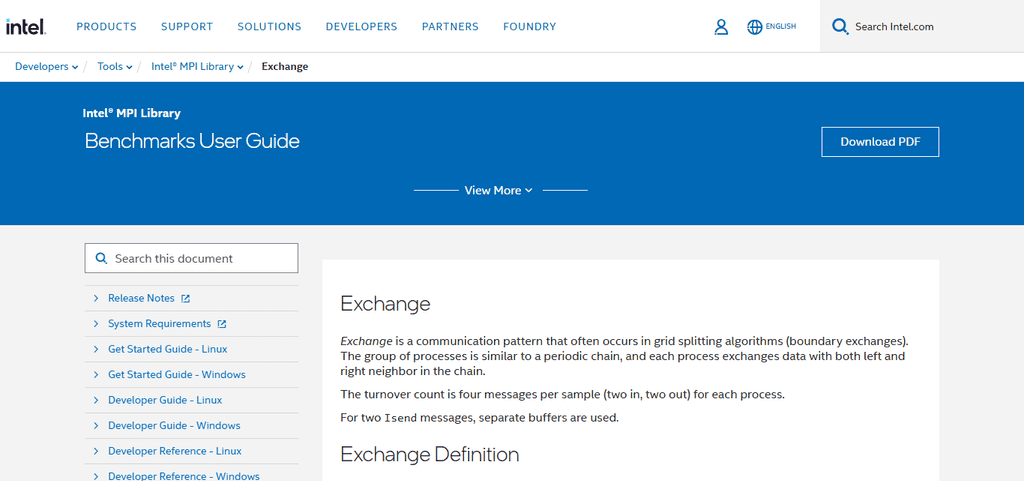Open Developer Reference - Linux link
1024x481 pixels.
click(x=175, y=451)
